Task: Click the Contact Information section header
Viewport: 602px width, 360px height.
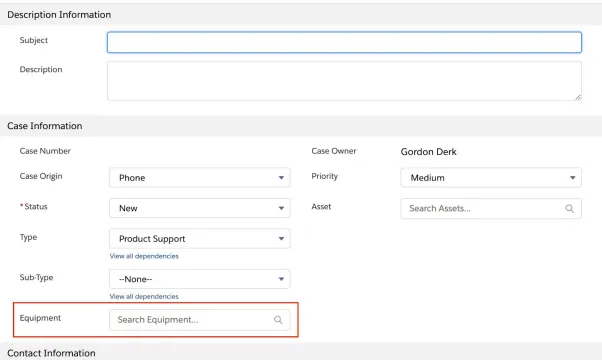Action: (x=301, y=352)
